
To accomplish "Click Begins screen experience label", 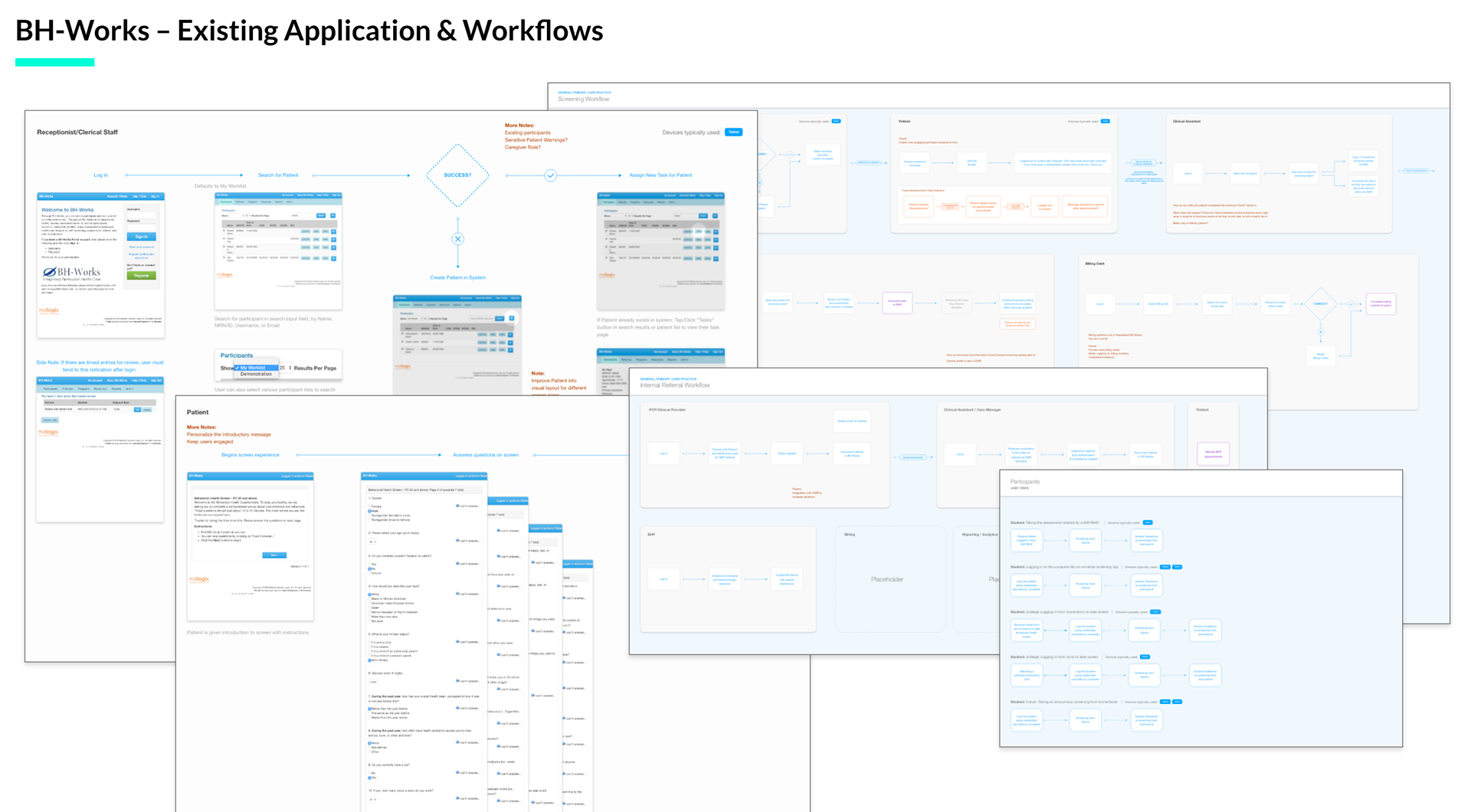I will [251, 455].
